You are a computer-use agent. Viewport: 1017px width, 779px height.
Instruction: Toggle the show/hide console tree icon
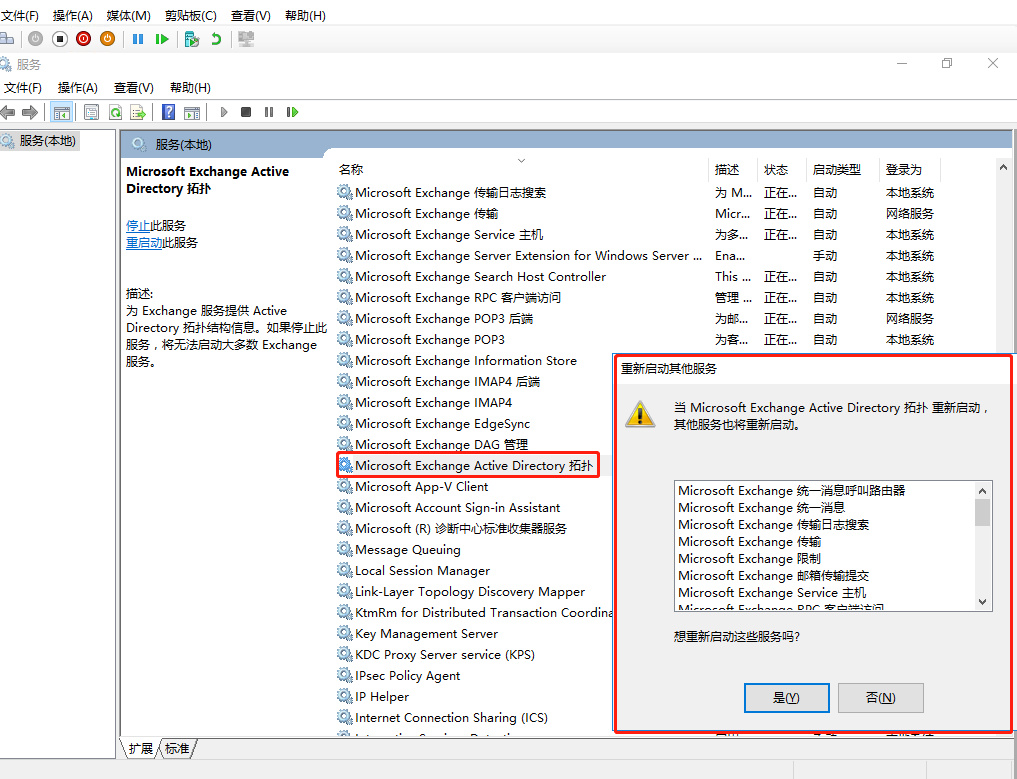tap(62, 112)
